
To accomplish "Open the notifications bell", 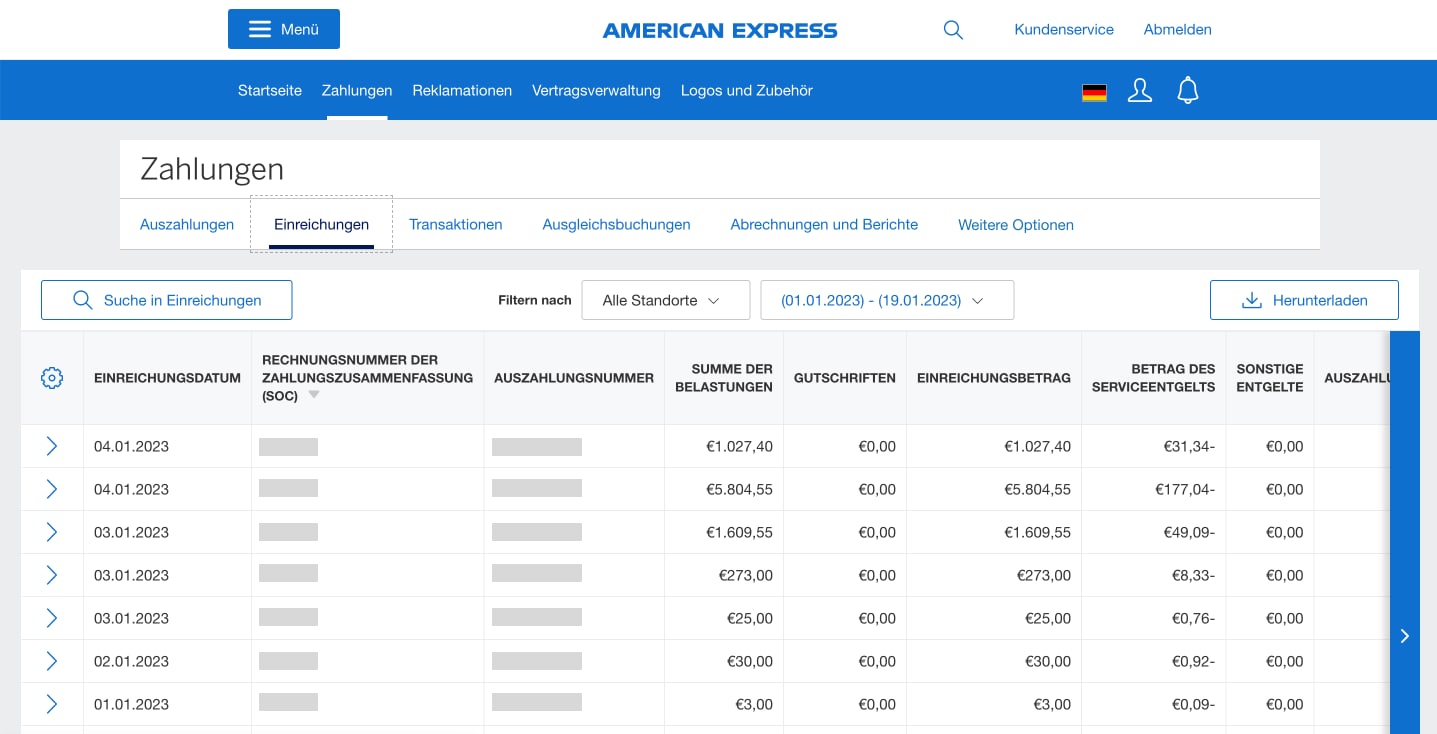I will (1187, 90).
